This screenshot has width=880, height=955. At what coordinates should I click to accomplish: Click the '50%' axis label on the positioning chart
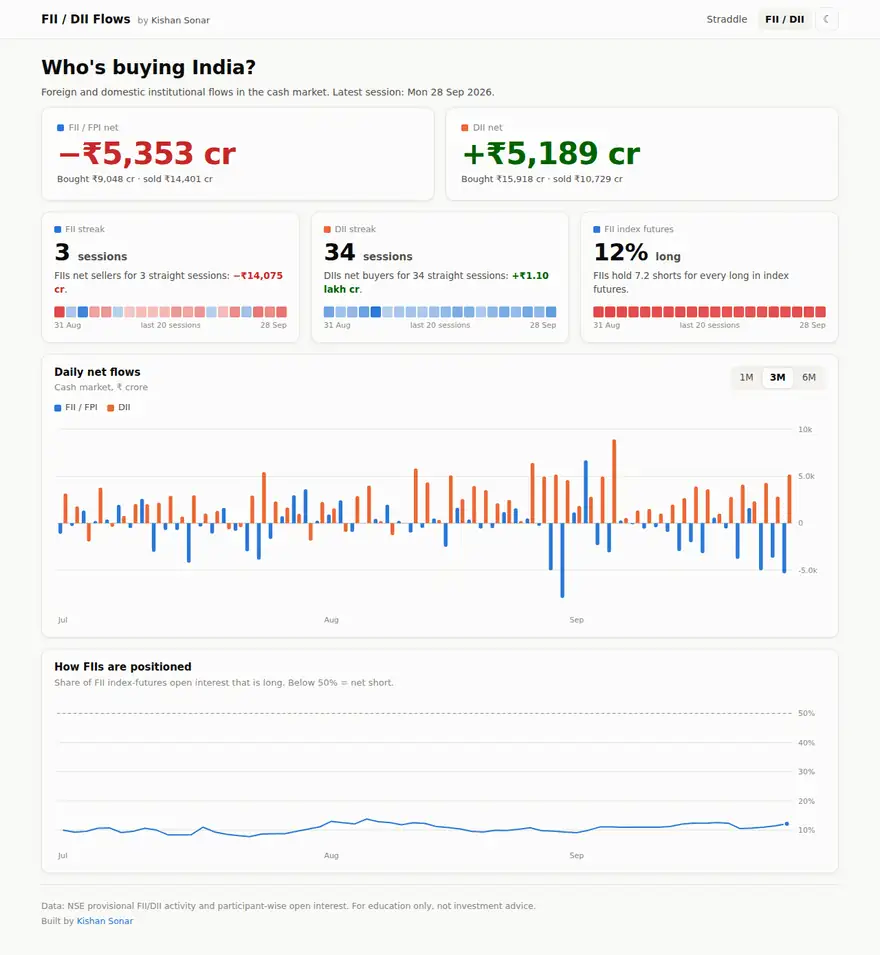[x=806, y=713]
